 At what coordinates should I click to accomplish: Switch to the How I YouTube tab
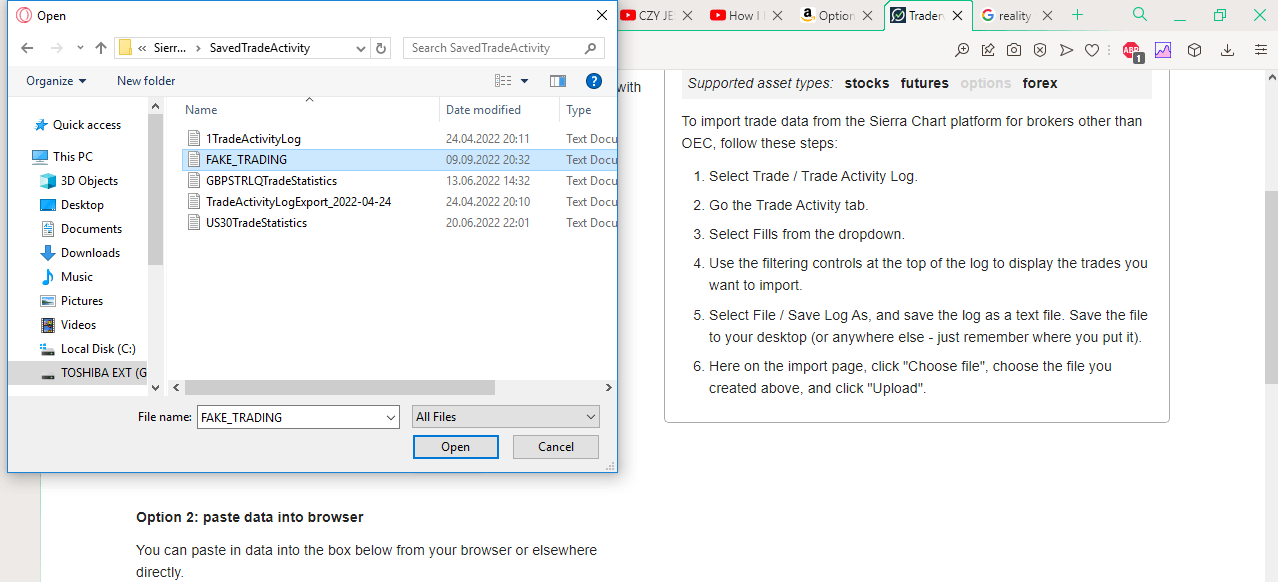[745, 15]
